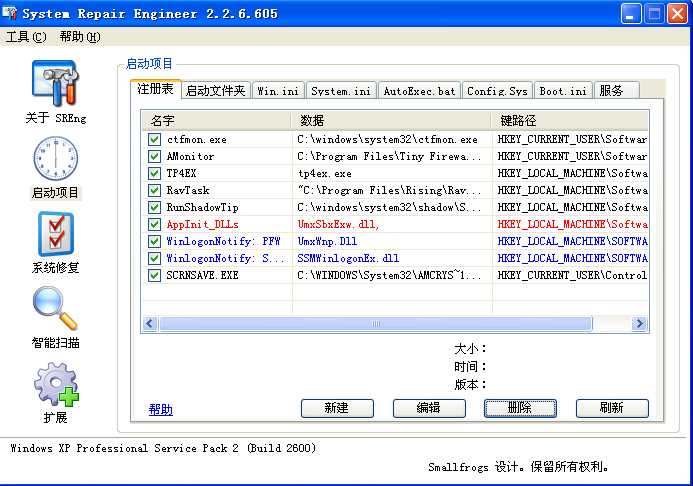Close the System Repair Engineer window

coord(677,14)
